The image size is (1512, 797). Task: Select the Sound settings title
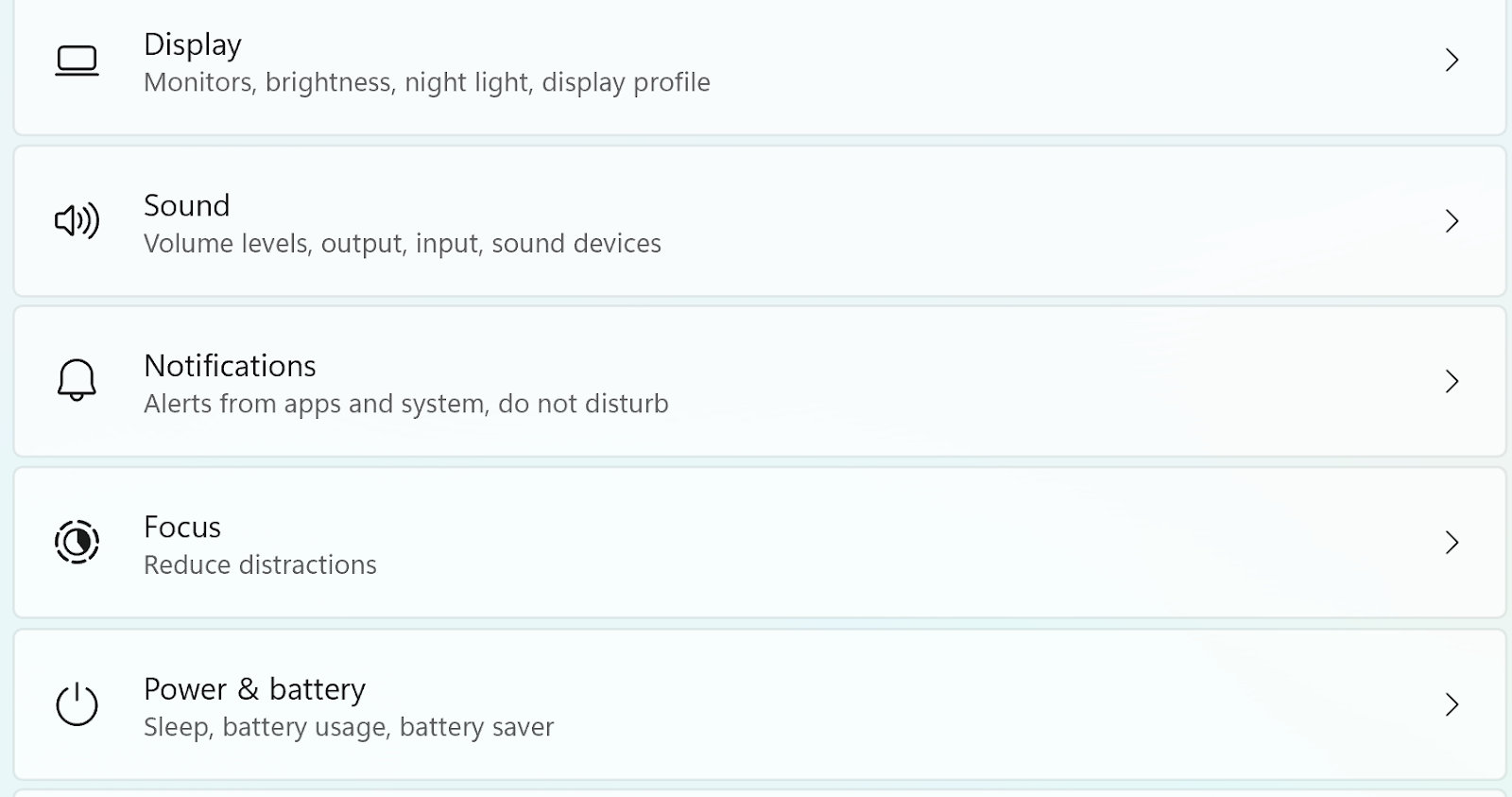(187, 205)
